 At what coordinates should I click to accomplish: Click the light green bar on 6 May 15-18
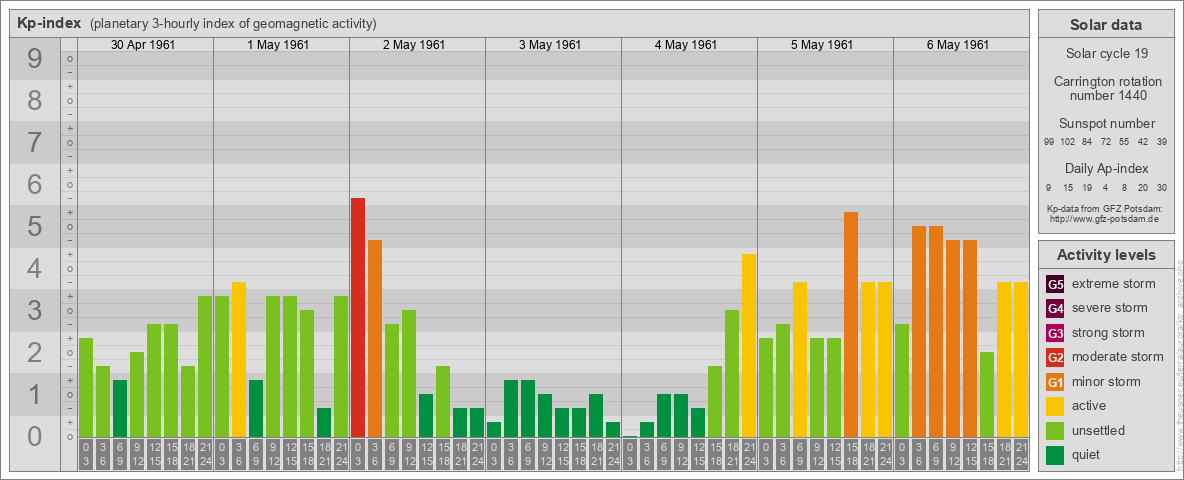click(987, 395)
